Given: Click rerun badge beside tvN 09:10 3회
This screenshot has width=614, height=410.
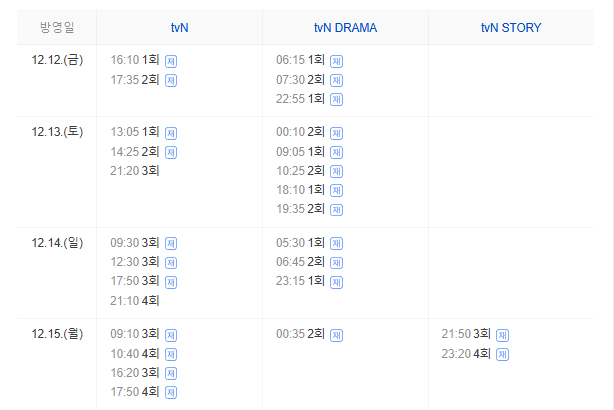Looking at the screenshot, I should [x=171, y=335].
